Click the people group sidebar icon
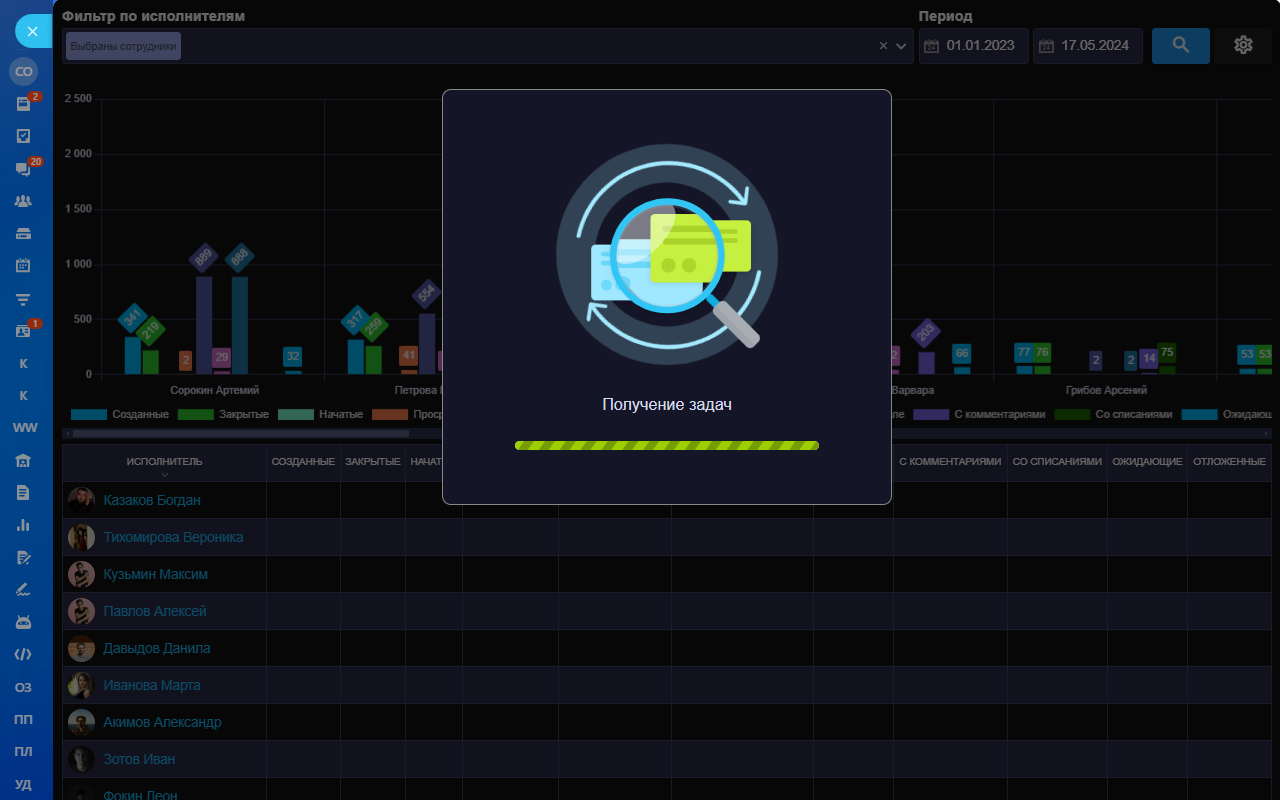 [23, 201]
